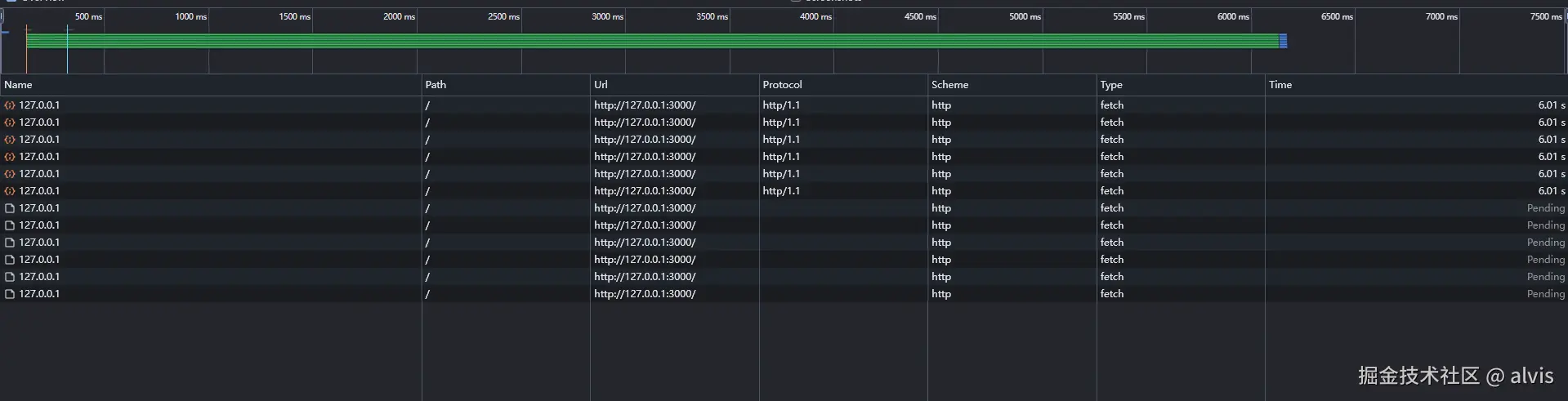Image resolution: width=1568 pixels, height=401 pixels.
Task: Click the fetch icon on the fifth request row
Action: pos(10,174)
